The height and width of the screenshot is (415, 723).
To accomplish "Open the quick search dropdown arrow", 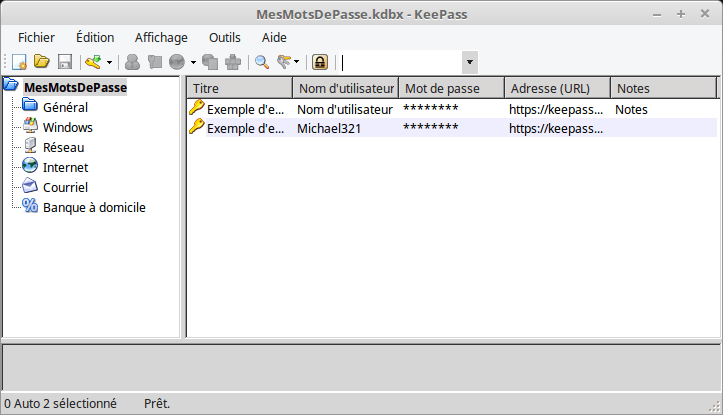I will tap(470, 62).
